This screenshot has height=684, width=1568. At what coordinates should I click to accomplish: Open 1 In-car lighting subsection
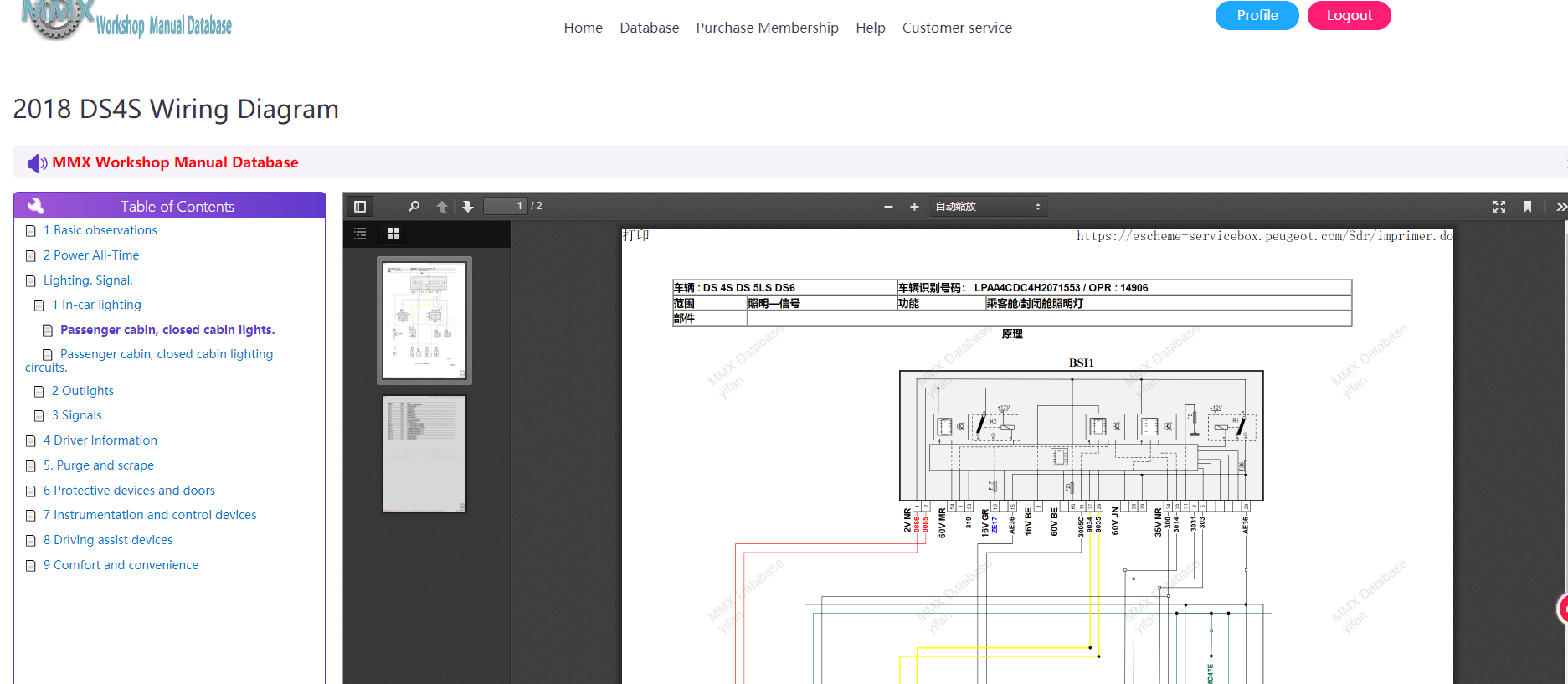96,305
